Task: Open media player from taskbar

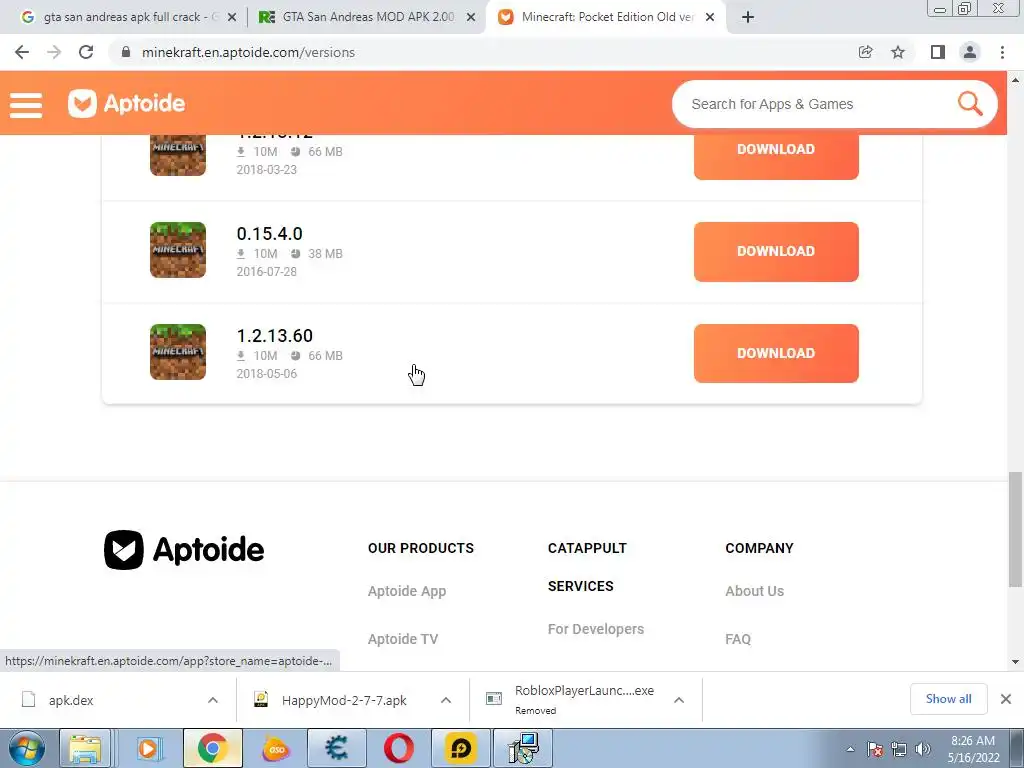Action: tap(149, 748)
